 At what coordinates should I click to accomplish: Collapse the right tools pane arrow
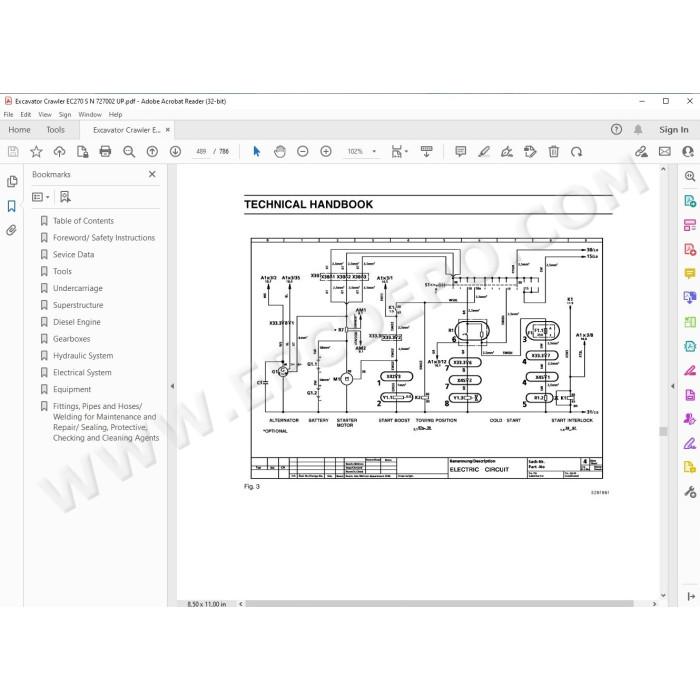tap(673, 386)
